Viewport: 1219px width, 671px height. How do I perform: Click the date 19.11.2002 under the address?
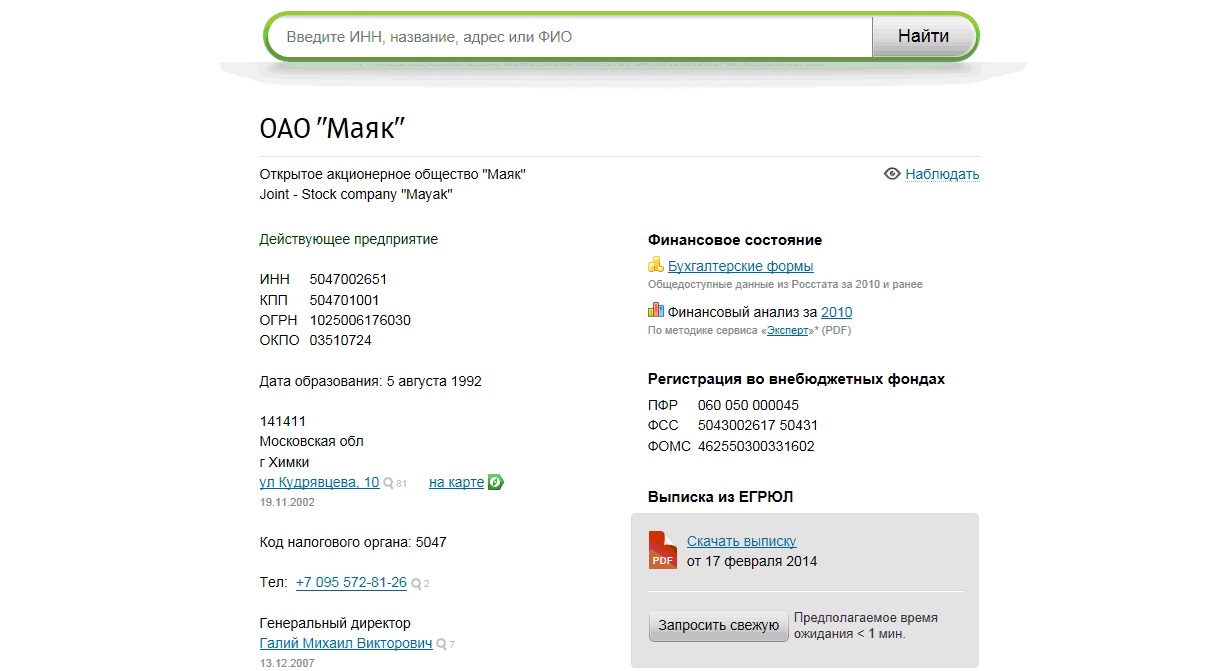tap(287, 502)
